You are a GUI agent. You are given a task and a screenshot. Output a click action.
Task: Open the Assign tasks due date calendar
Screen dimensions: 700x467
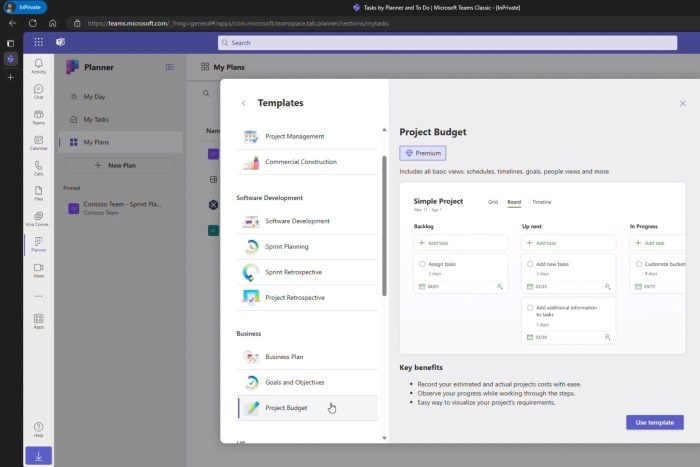(422, 286)
